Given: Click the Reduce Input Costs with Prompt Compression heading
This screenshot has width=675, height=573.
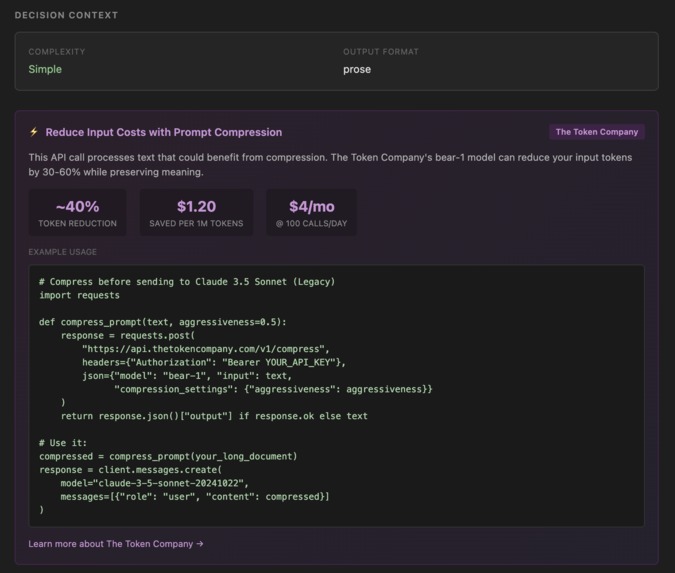Looking at the screenshot, I should tap(164, 132).
